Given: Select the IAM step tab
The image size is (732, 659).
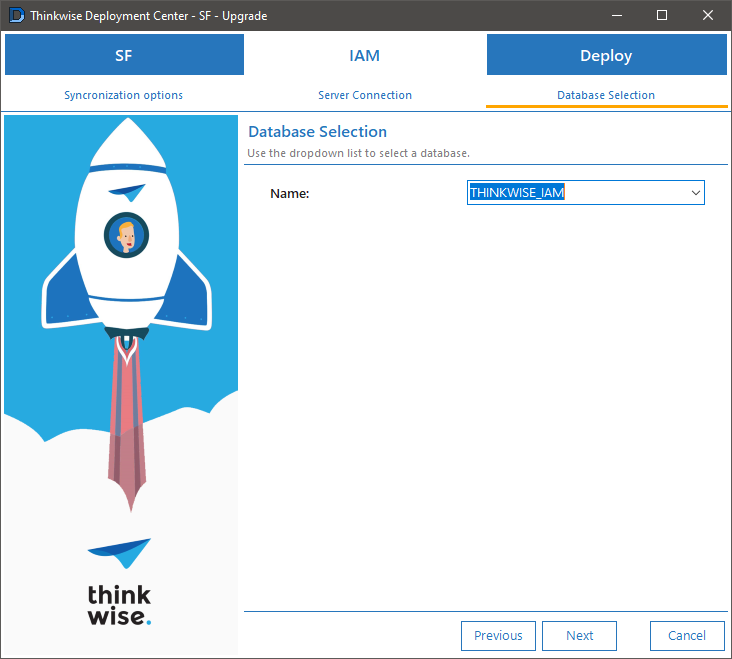Looking at the screenshot, I should coord(365,55).
